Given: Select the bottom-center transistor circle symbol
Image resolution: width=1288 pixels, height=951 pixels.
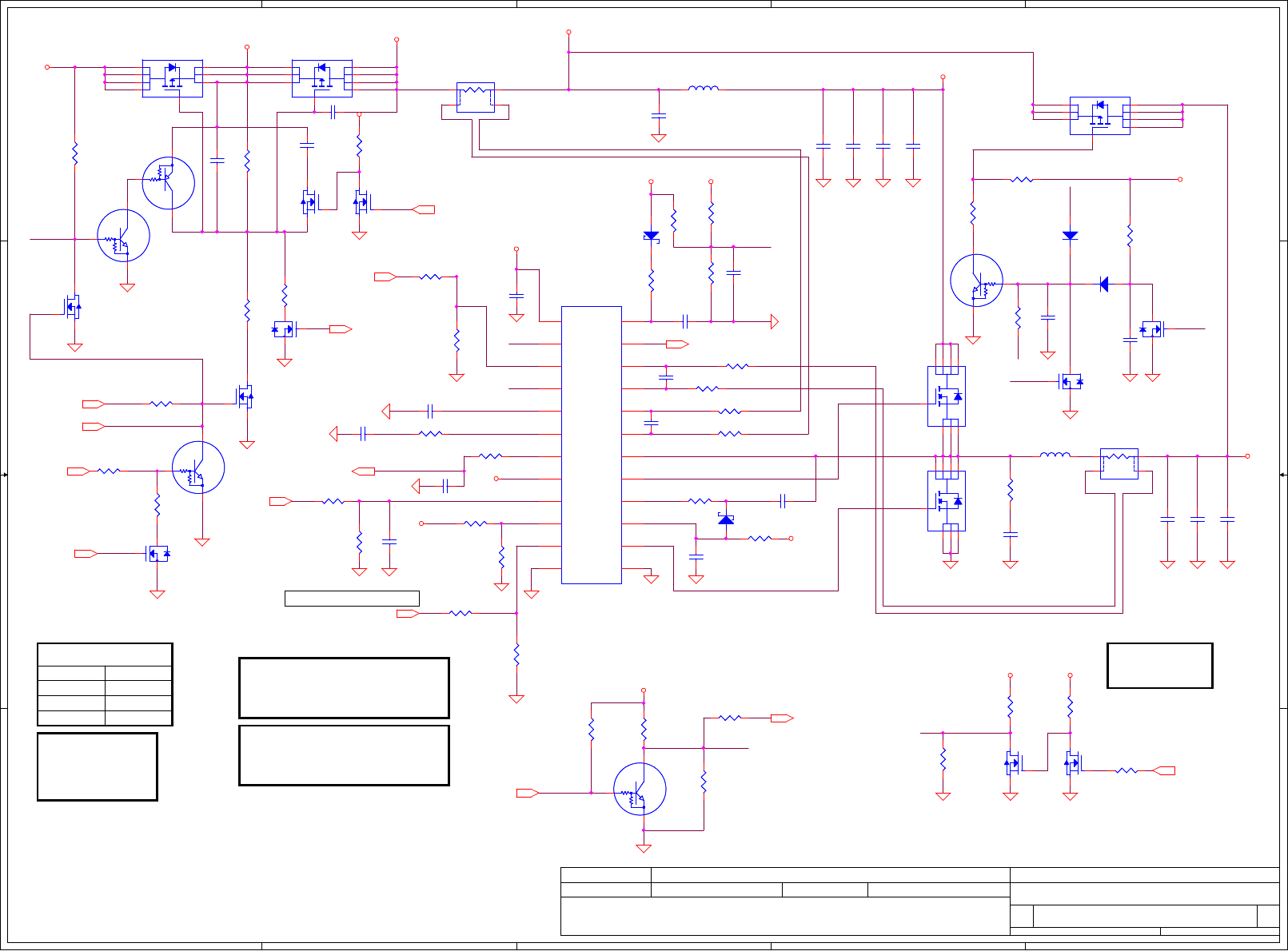Looking at the screenshot, I should [x=640, y=789].
